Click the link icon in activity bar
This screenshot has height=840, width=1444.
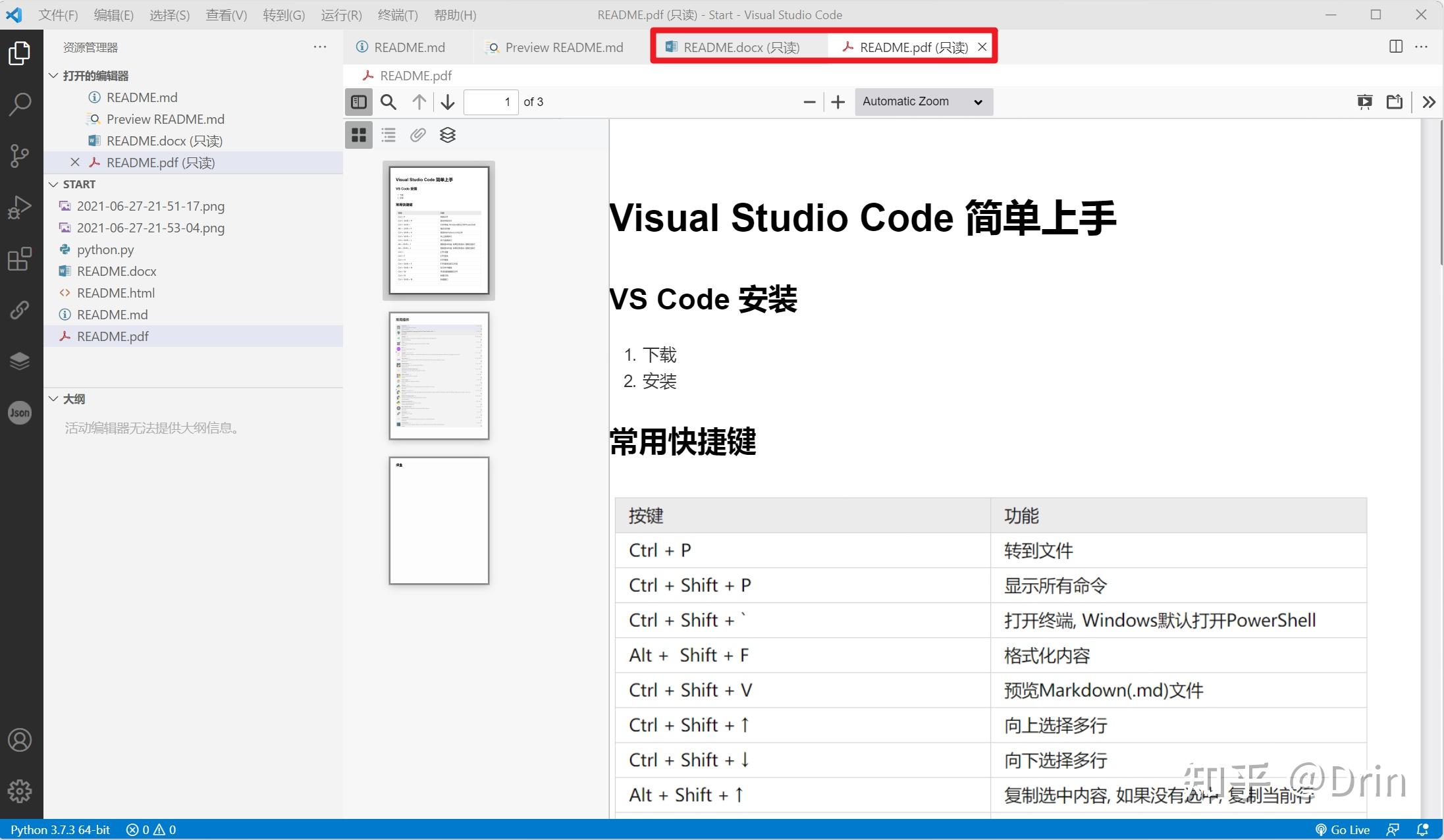[x=20, y=309]
